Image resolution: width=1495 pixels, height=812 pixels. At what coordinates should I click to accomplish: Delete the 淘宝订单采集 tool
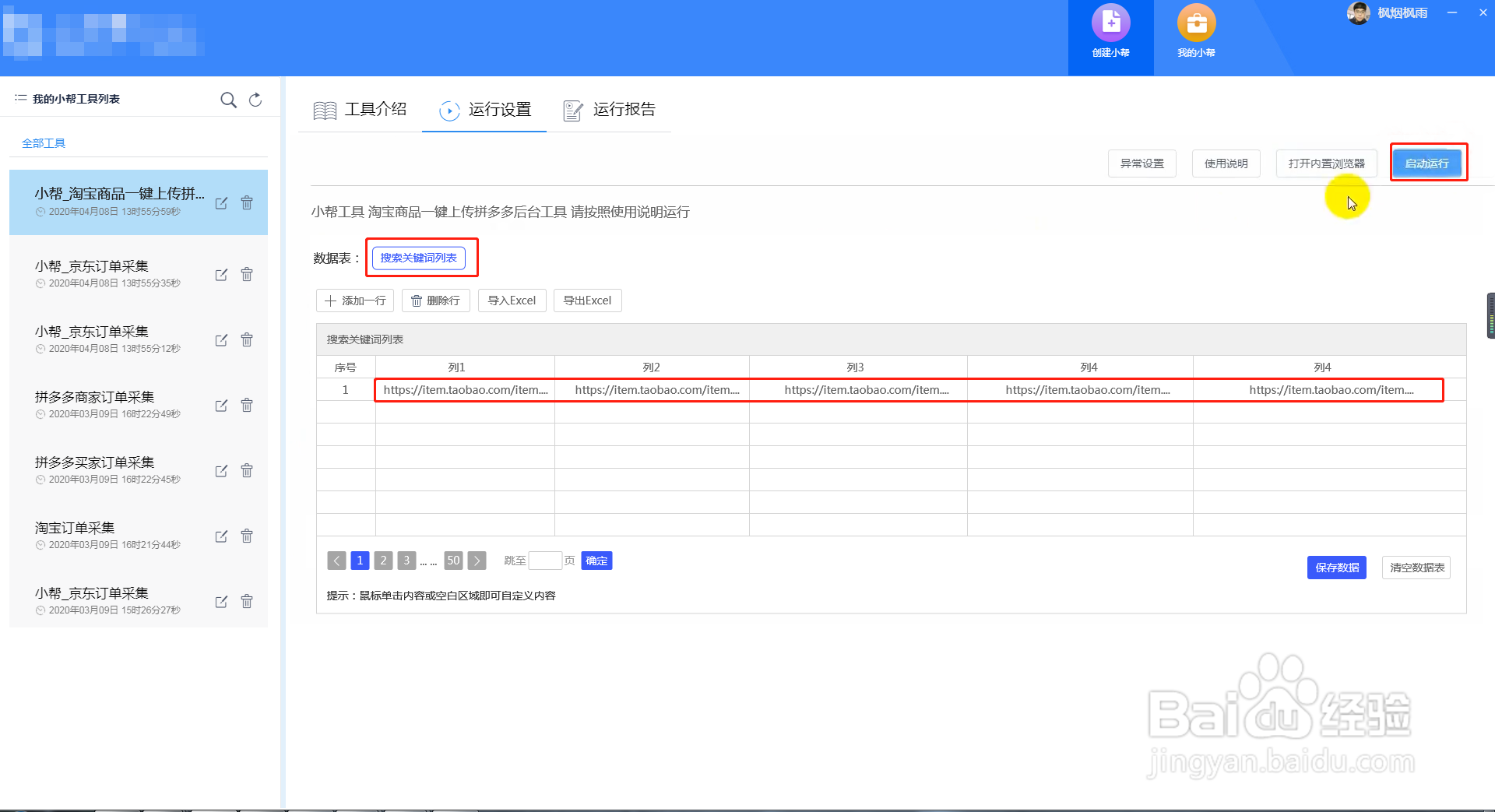(247, 536)
